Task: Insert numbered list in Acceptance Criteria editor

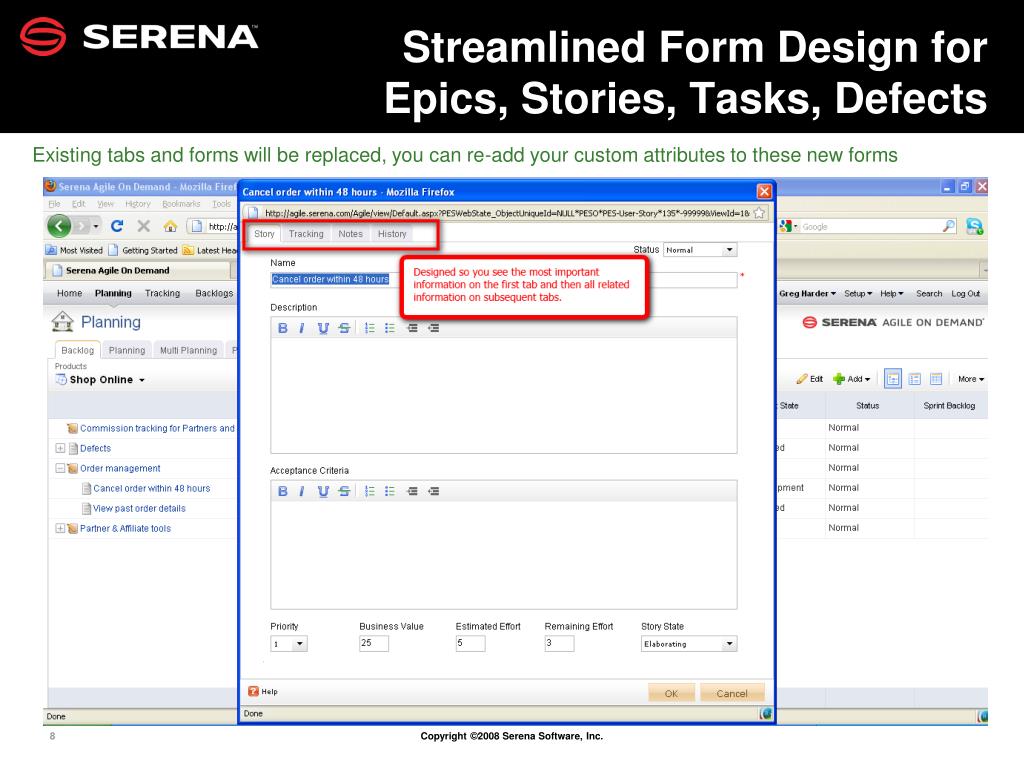Action: (370, 491)
